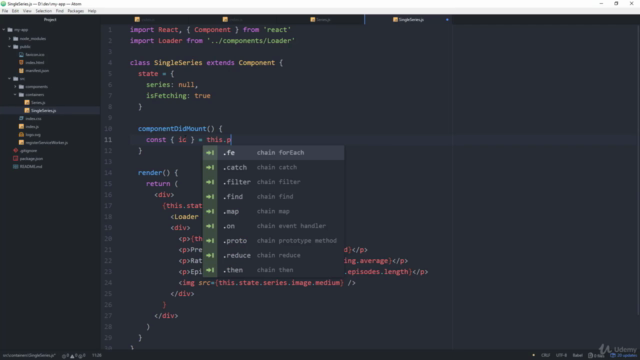This screenshot has height=360, width=640.
Task: Choose the .on event handler suggestion
Action: [273, 226]
